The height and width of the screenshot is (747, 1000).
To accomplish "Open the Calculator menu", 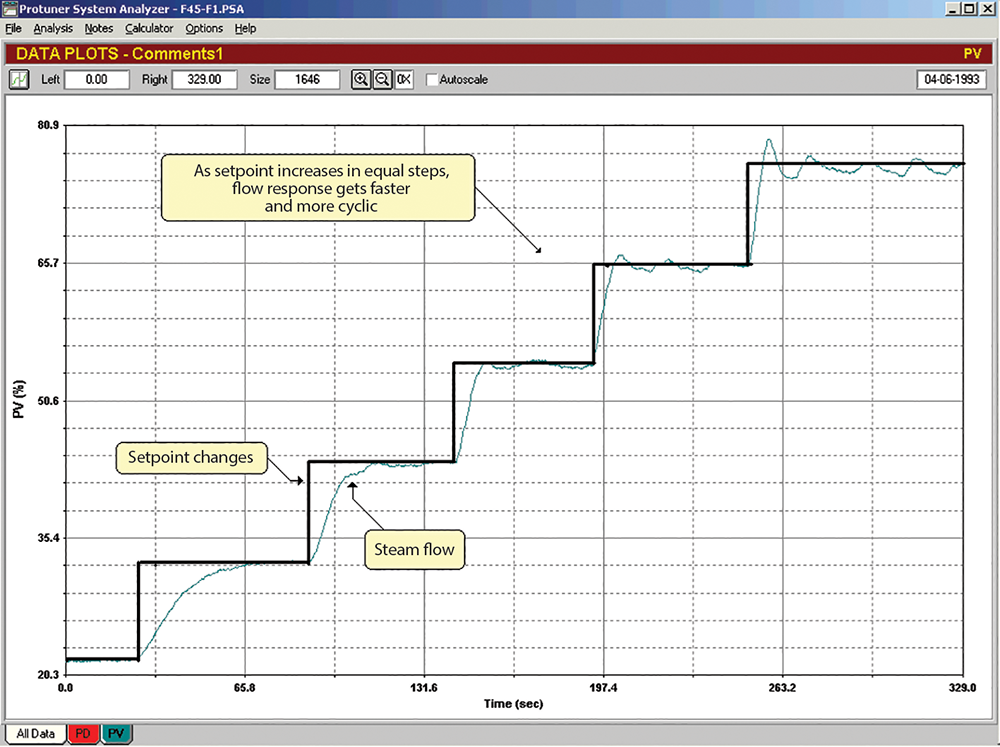I will 149,28.
